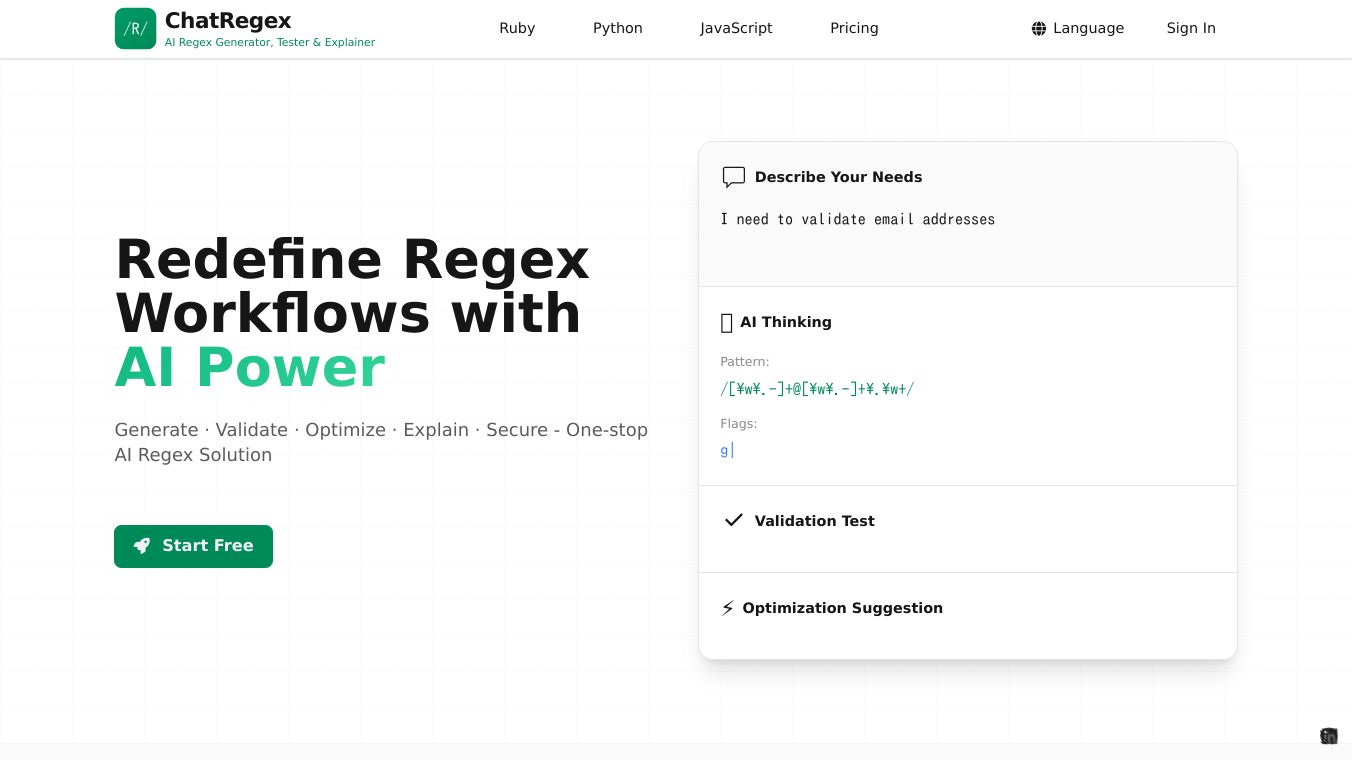The width and height of the screenshot is (1352, 760).
Task: Open the Python navigation menu
Action: [x=617, y=28]
